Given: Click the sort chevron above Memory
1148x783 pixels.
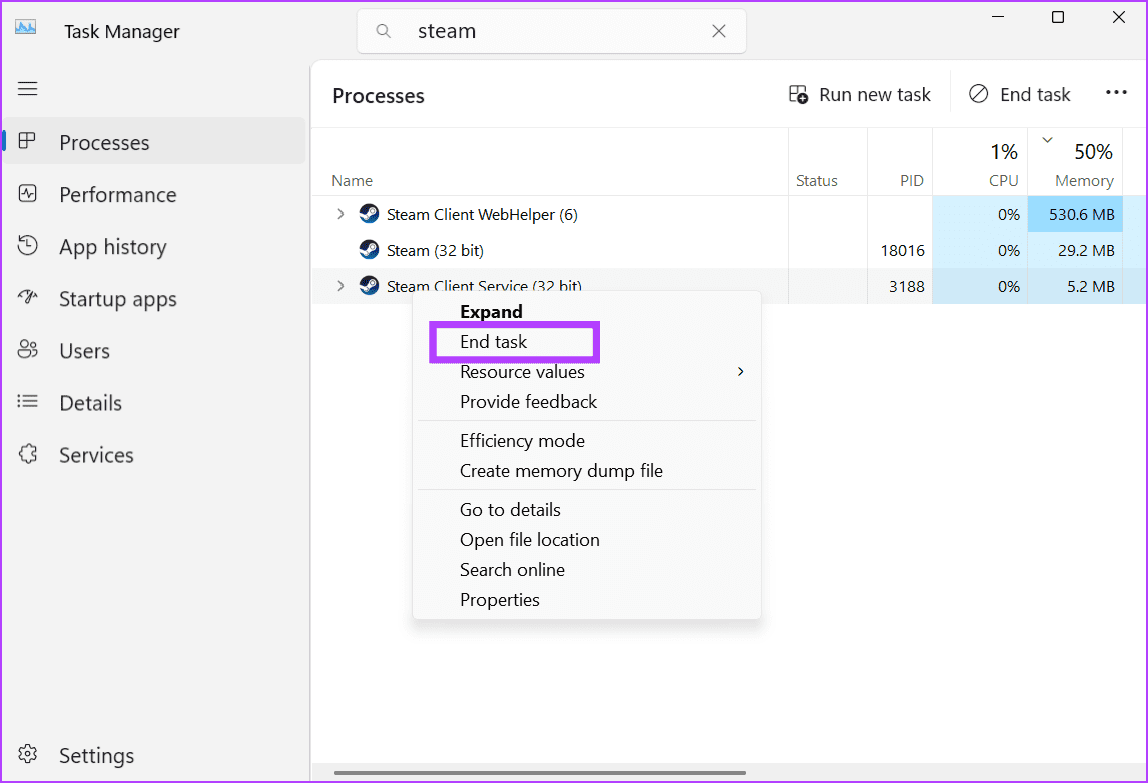Looking at the screenshot, I should click(x=1048, y=139).
